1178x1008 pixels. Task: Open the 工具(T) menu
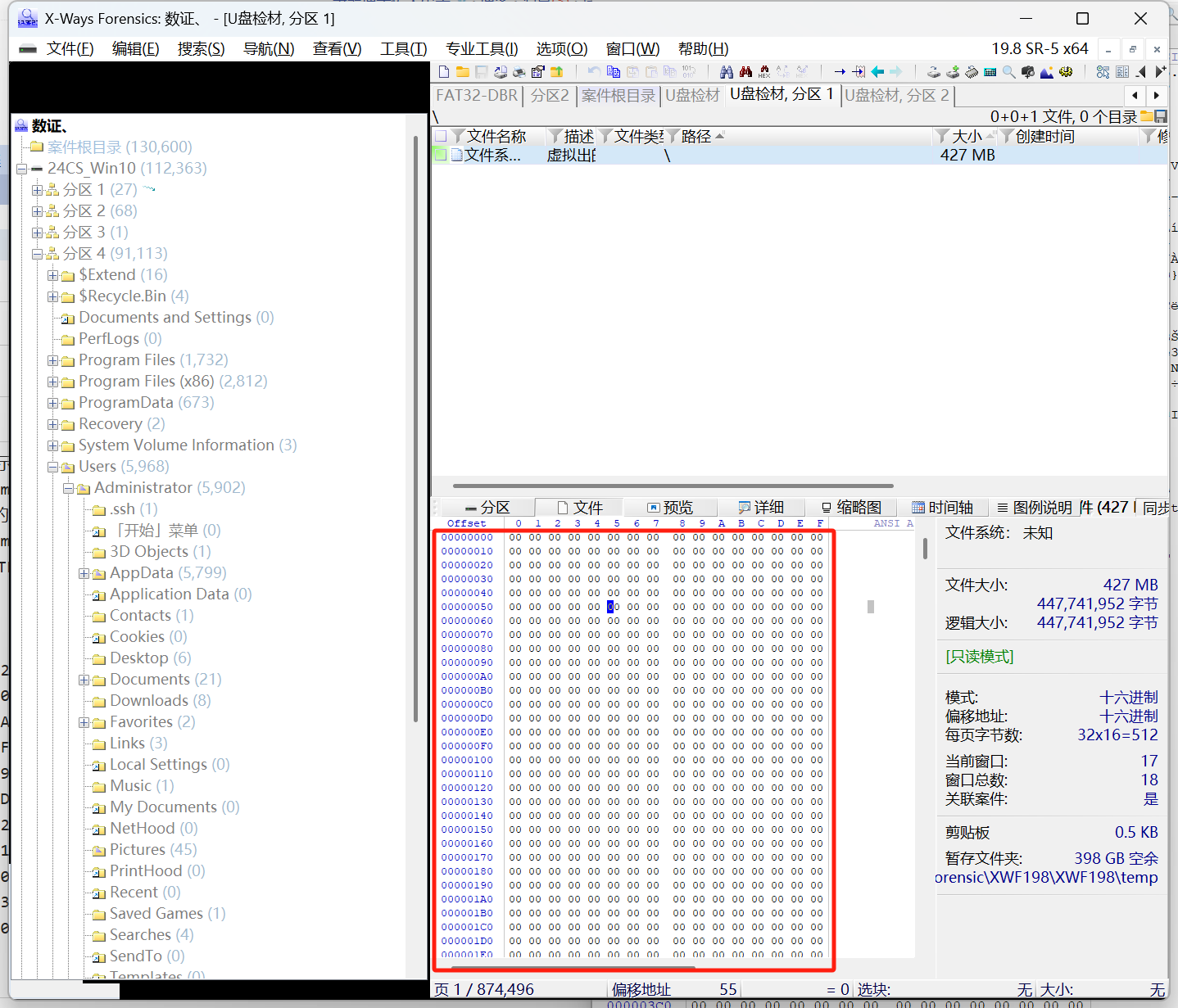click(x=403, y=49)
